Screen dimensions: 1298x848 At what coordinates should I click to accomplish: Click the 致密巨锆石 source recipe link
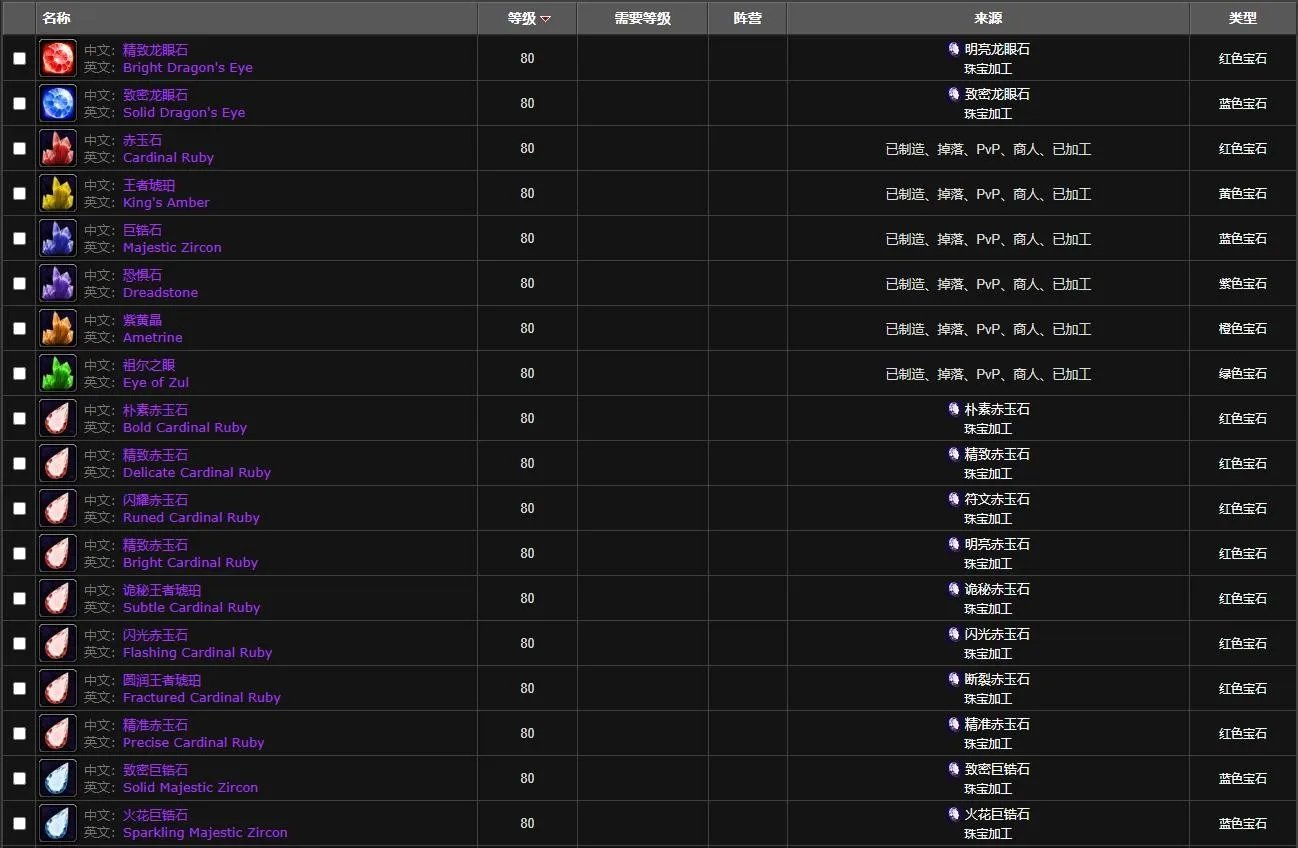[x=996, y=769]
